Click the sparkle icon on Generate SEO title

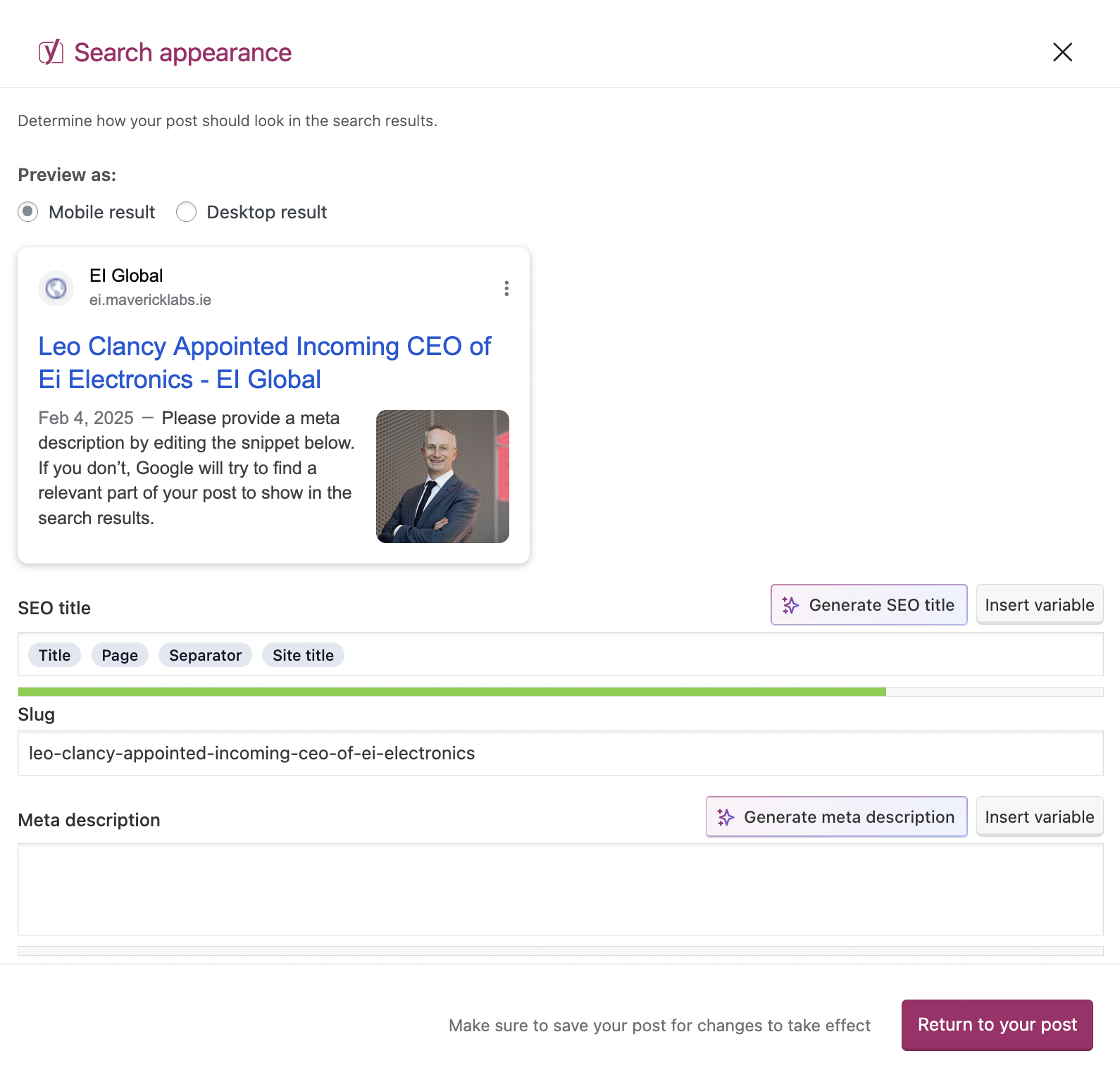[x=790, y=605]
